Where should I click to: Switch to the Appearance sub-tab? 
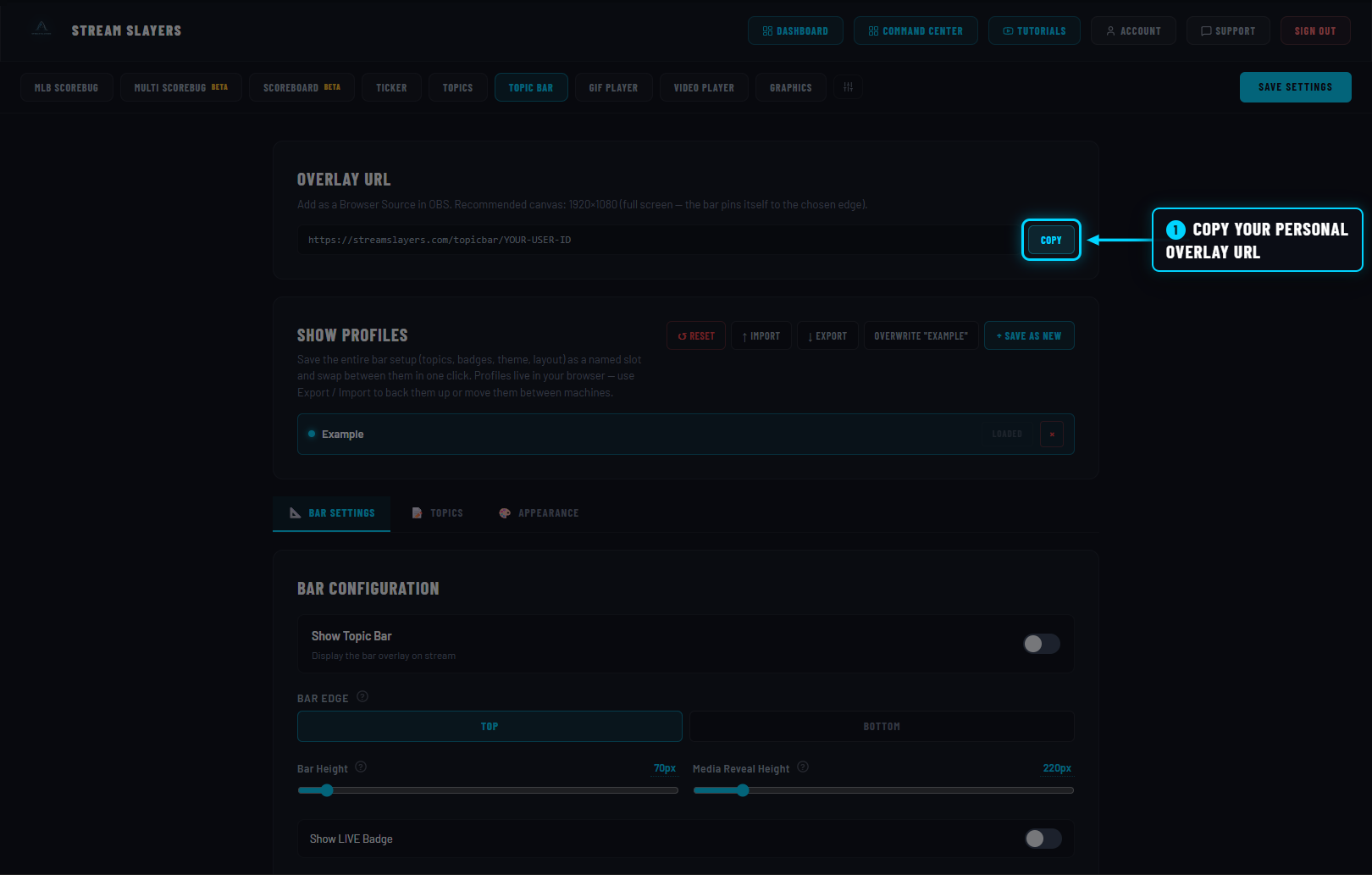(x=539, y=513)
